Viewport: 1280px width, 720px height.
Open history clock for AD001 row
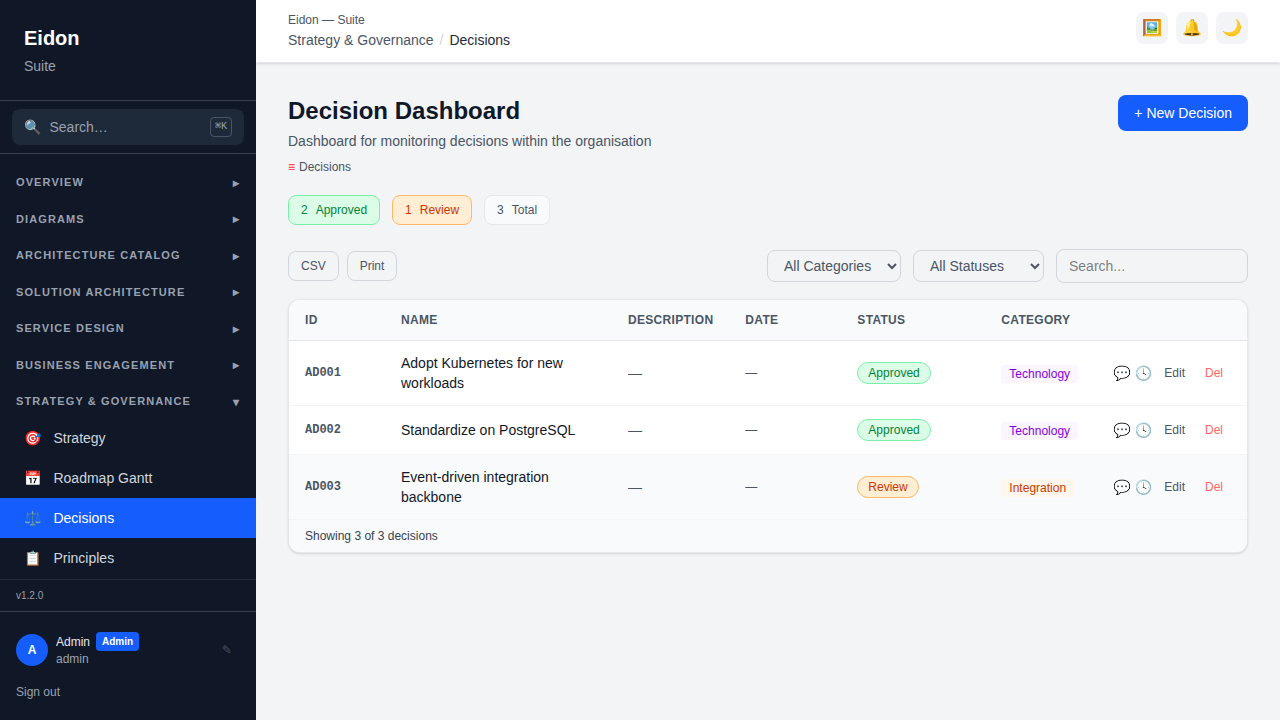tap(1143, 373)
